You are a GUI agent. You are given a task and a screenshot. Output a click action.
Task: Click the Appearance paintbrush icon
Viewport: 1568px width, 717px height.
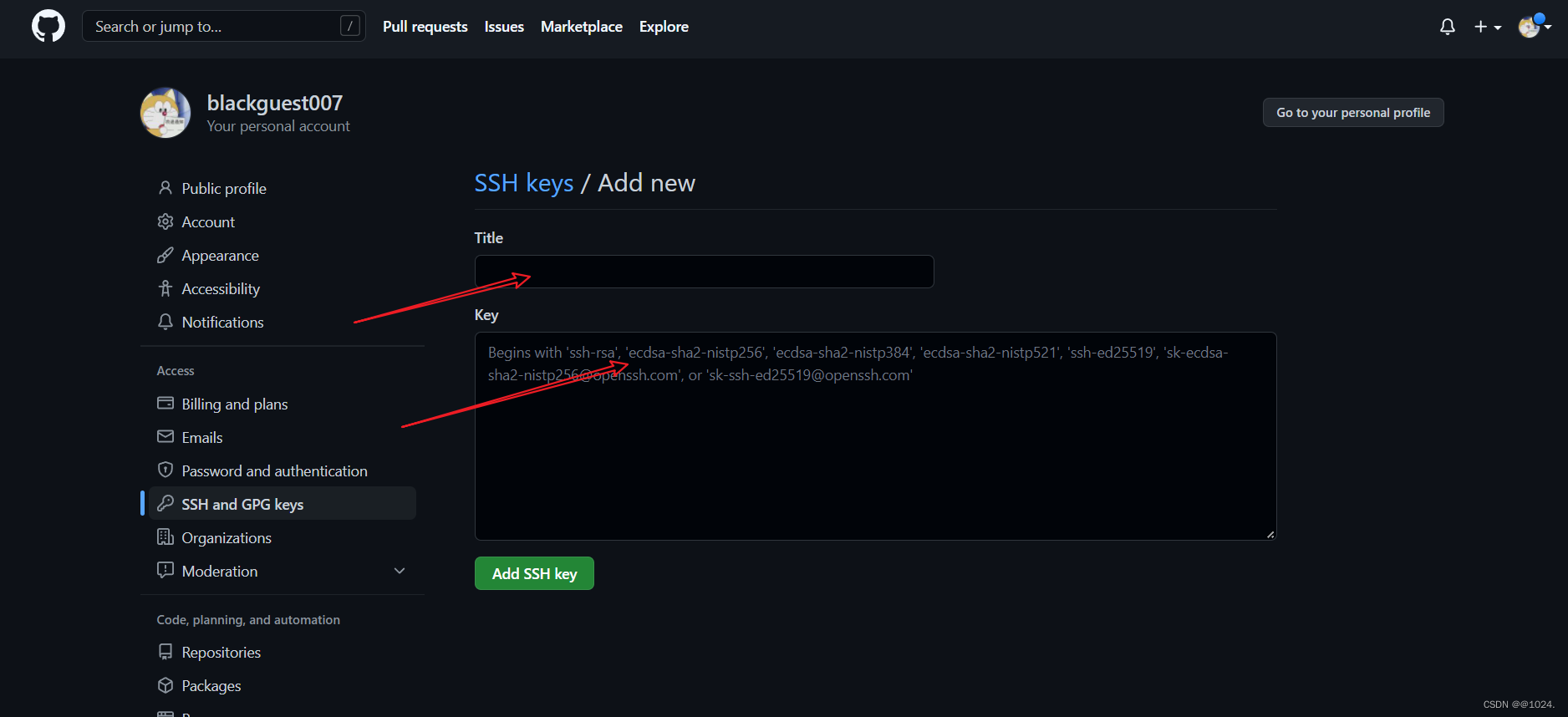(165, 255)
